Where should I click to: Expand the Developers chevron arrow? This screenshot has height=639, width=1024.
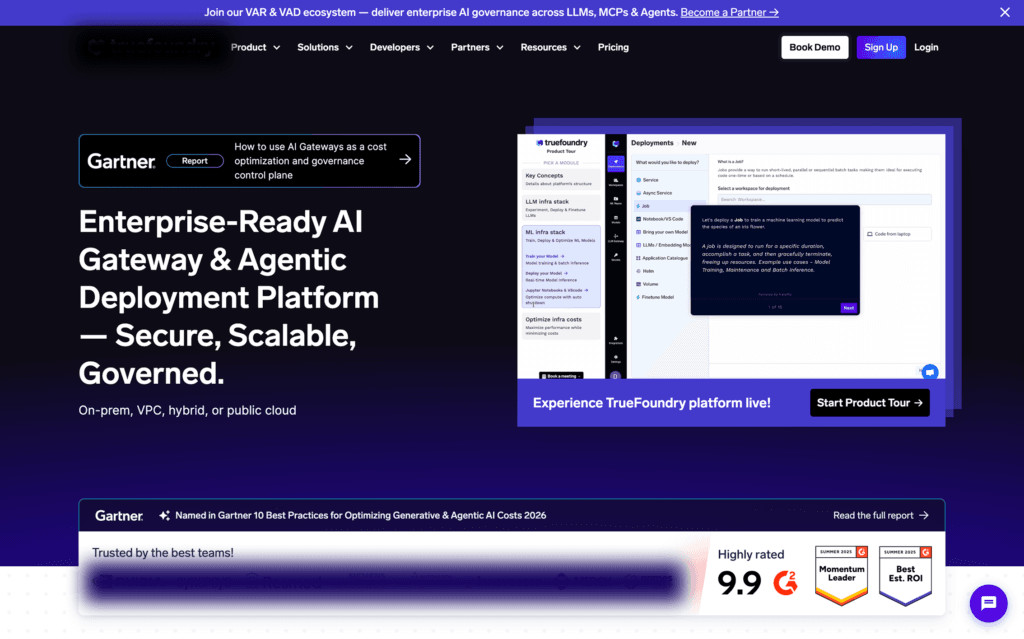[430, 48]
